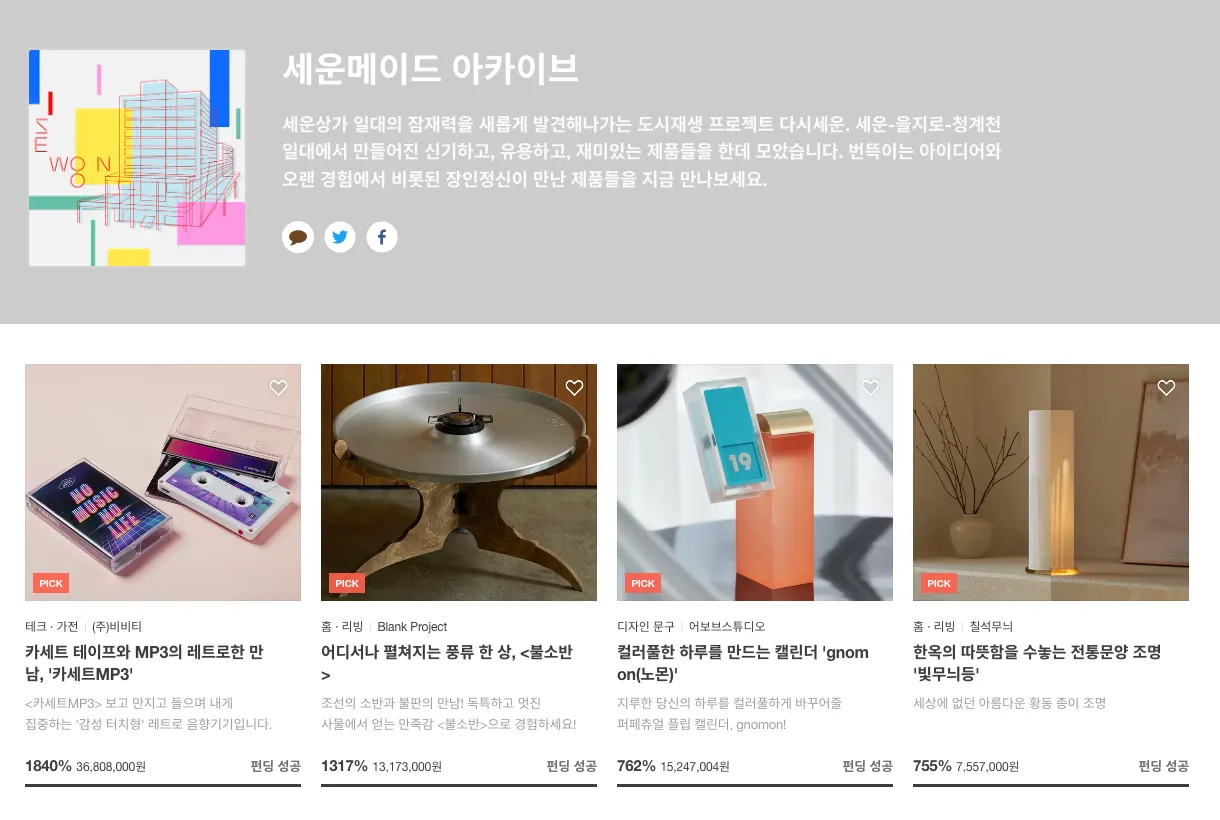The image size is (1220, 820).
Task: Select the 디자인 문구 category label
Action: [646, 627]
